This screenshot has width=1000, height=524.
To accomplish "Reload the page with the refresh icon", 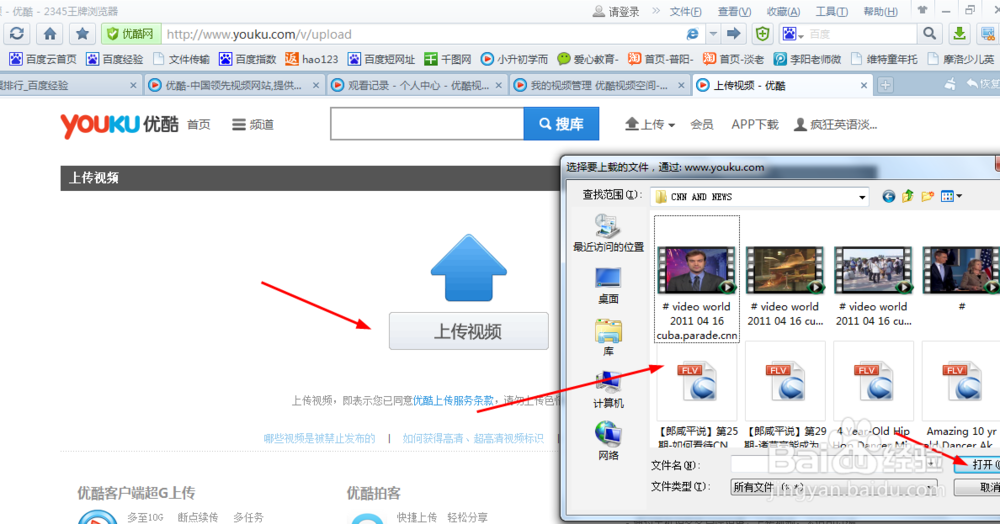I will coord(17,34).
